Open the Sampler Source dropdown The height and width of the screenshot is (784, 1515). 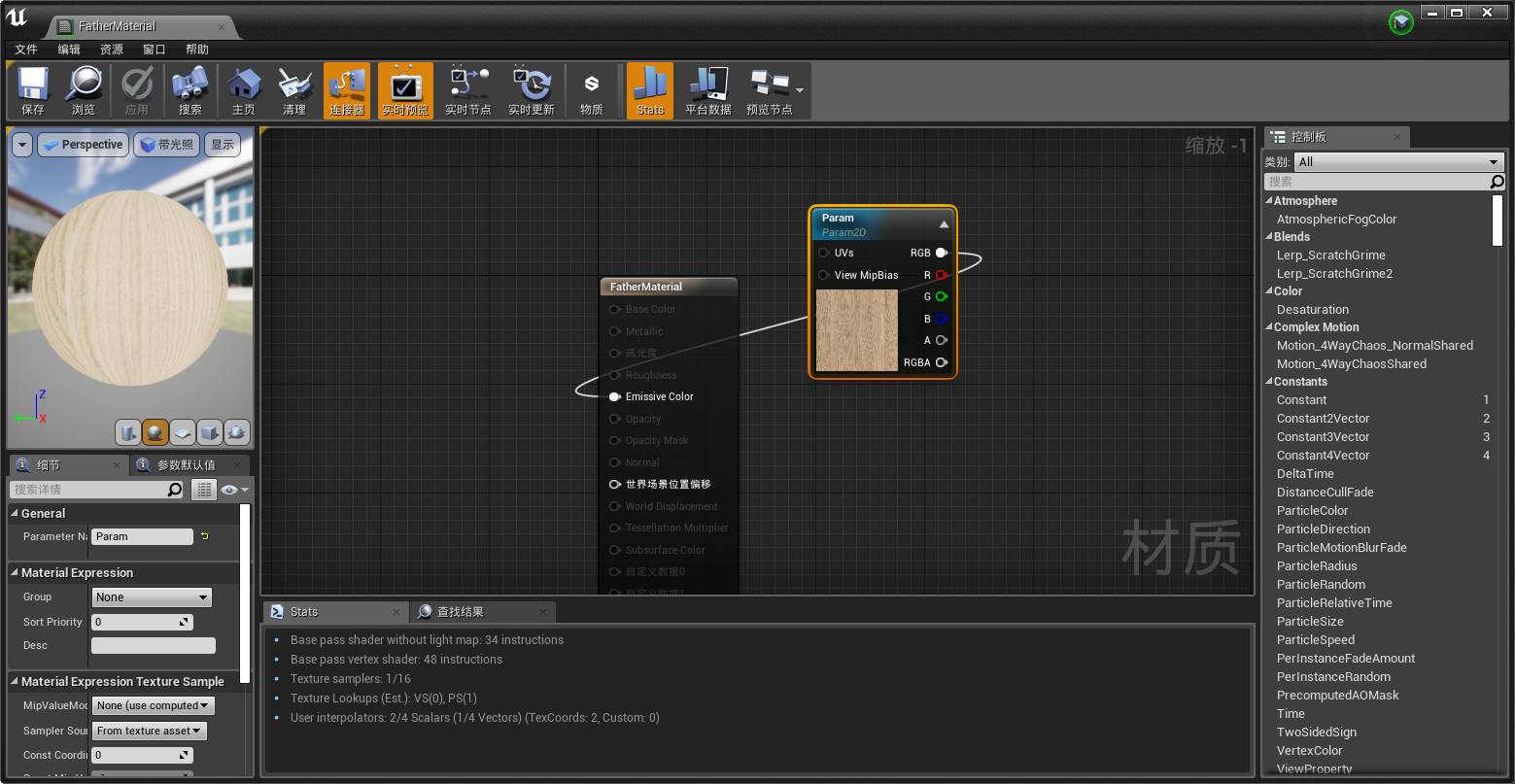click(x=150, y=731)
